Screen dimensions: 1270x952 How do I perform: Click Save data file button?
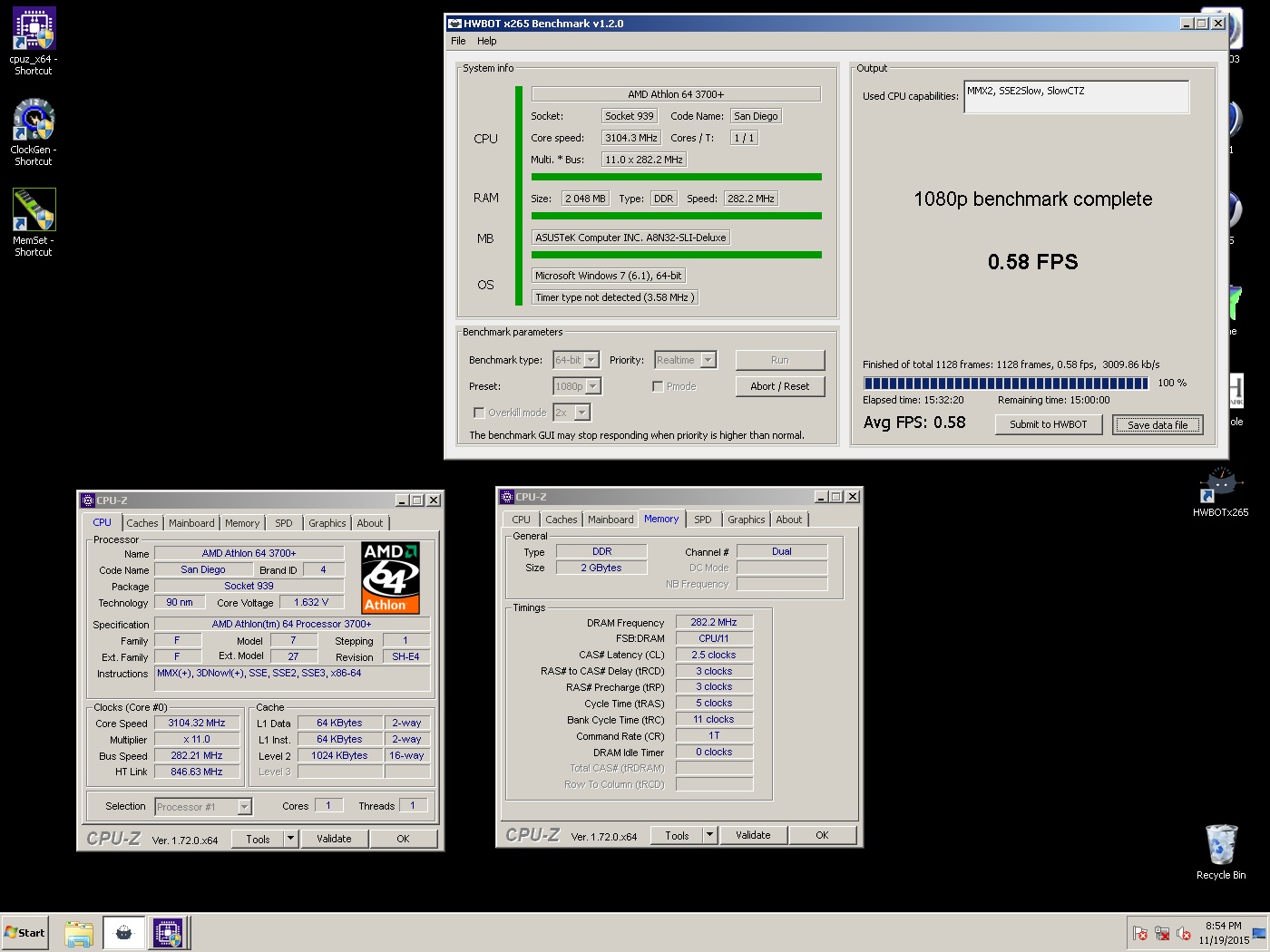1158,424
